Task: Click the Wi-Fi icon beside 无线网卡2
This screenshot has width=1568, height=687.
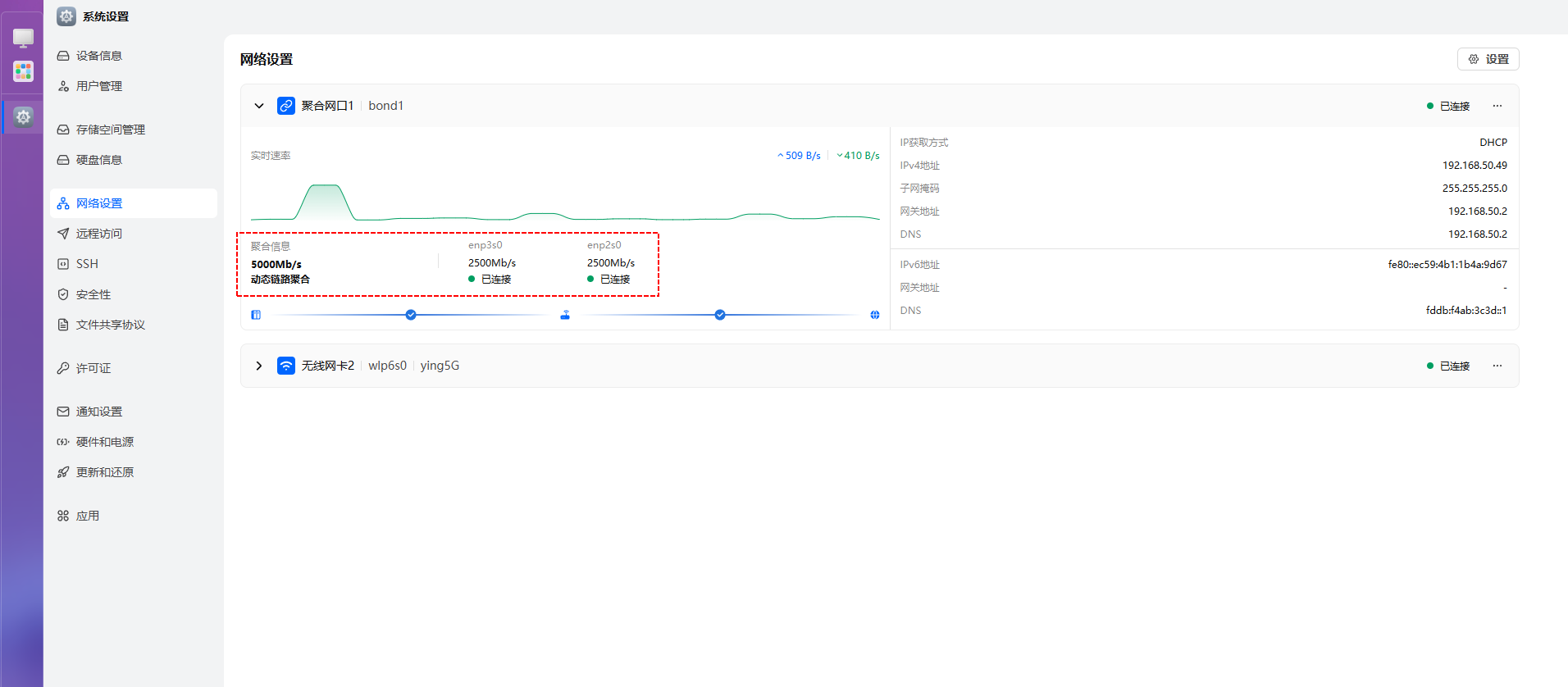Action: pyautogui.click(x=286, y=366)
